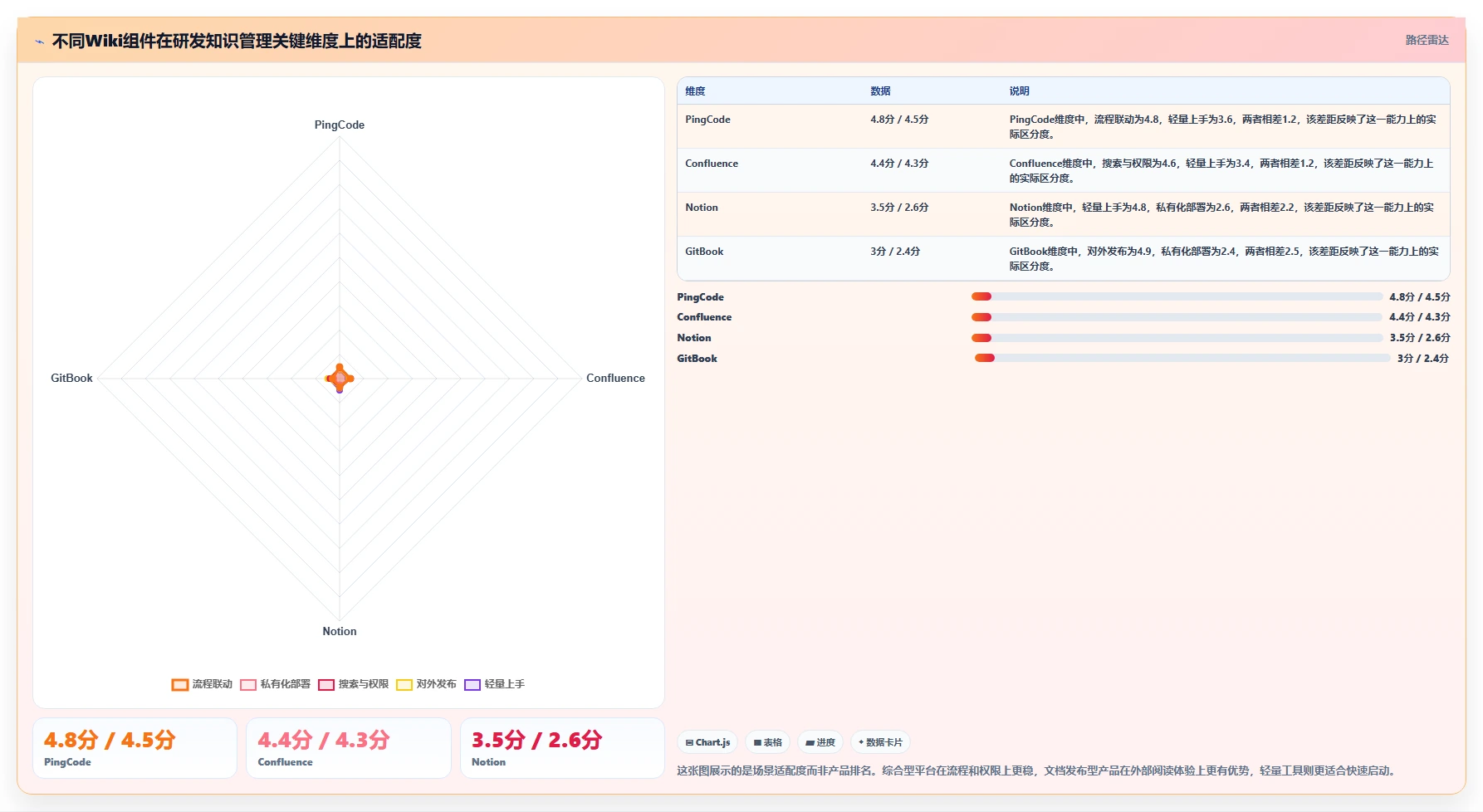The image size is (1483, 812).
Task: Click the 这张图展示的是场景适配度 footnote text
Action: (x=1037, y=771)
